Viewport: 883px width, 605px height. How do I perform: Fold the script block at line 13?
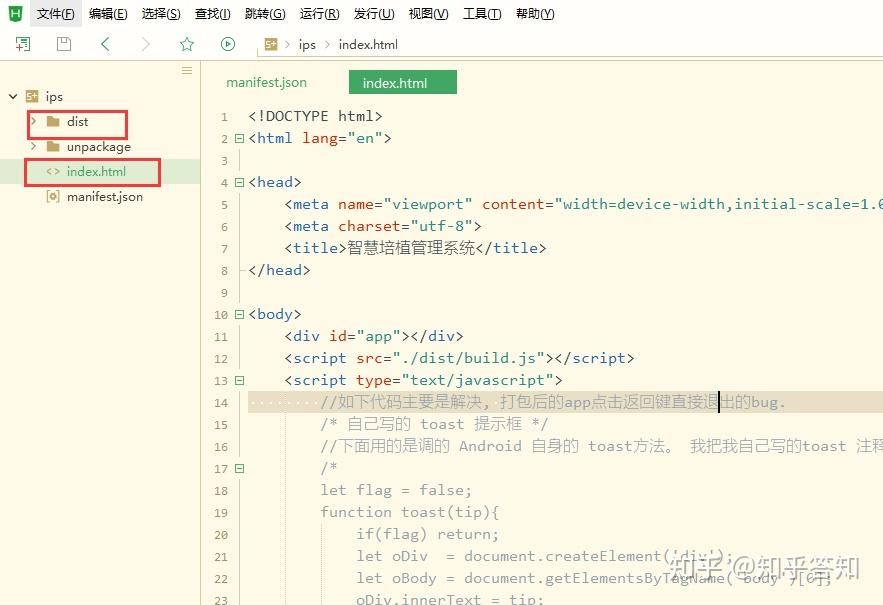240,380
